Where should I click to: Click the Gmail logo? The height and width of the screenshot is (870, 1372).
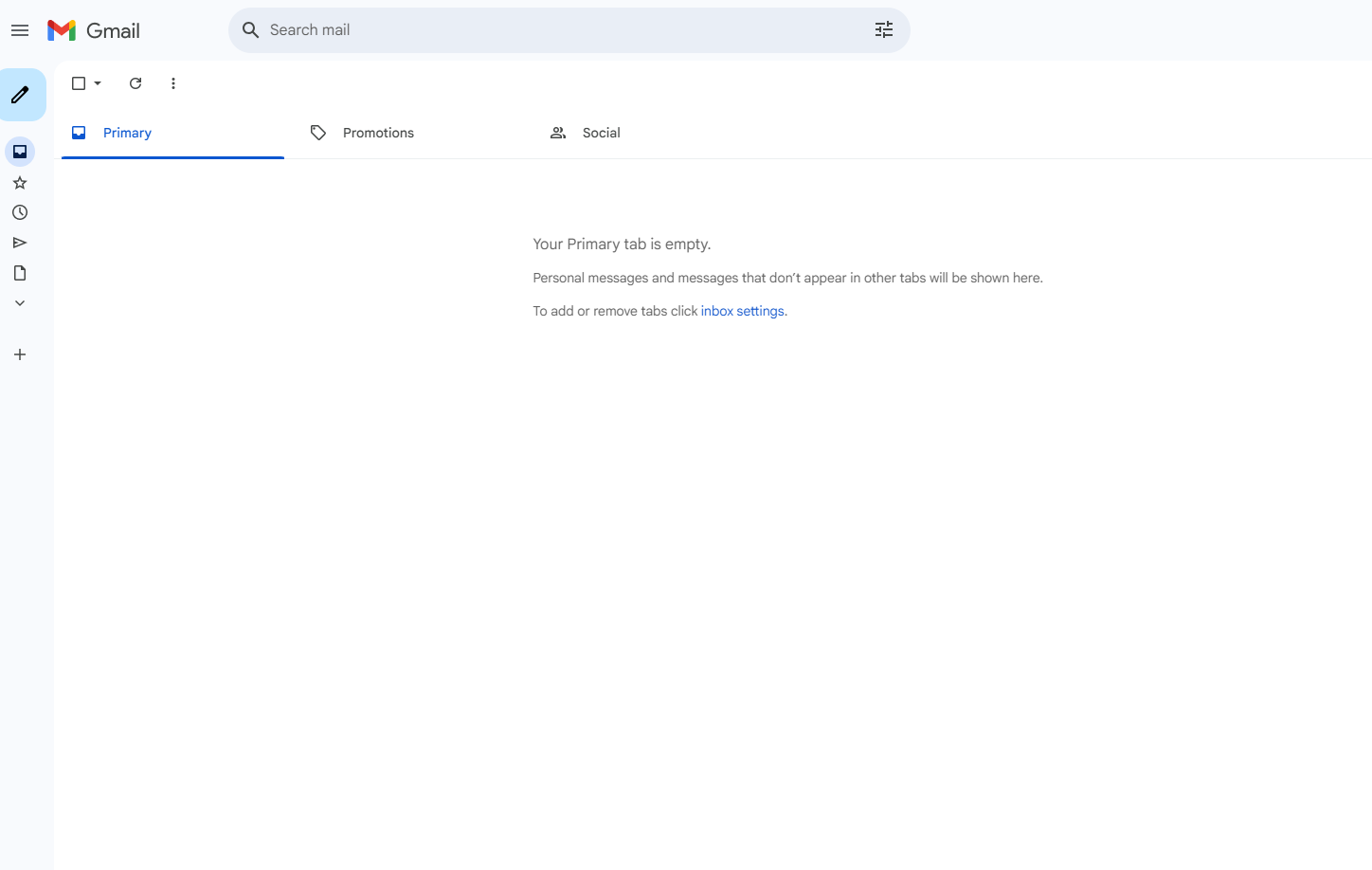94,30
